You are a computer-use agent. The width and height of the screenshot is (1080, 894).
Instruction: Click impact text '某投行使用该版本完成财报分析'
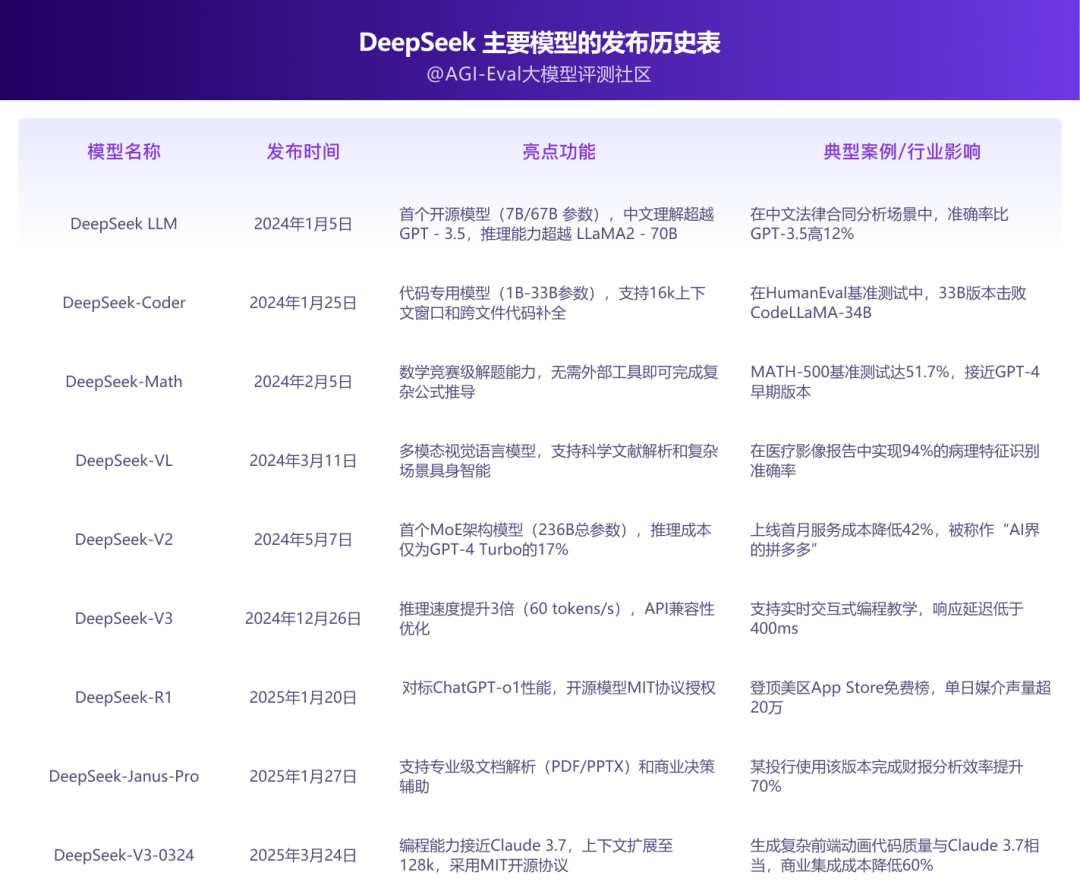(x=856, y=767)
